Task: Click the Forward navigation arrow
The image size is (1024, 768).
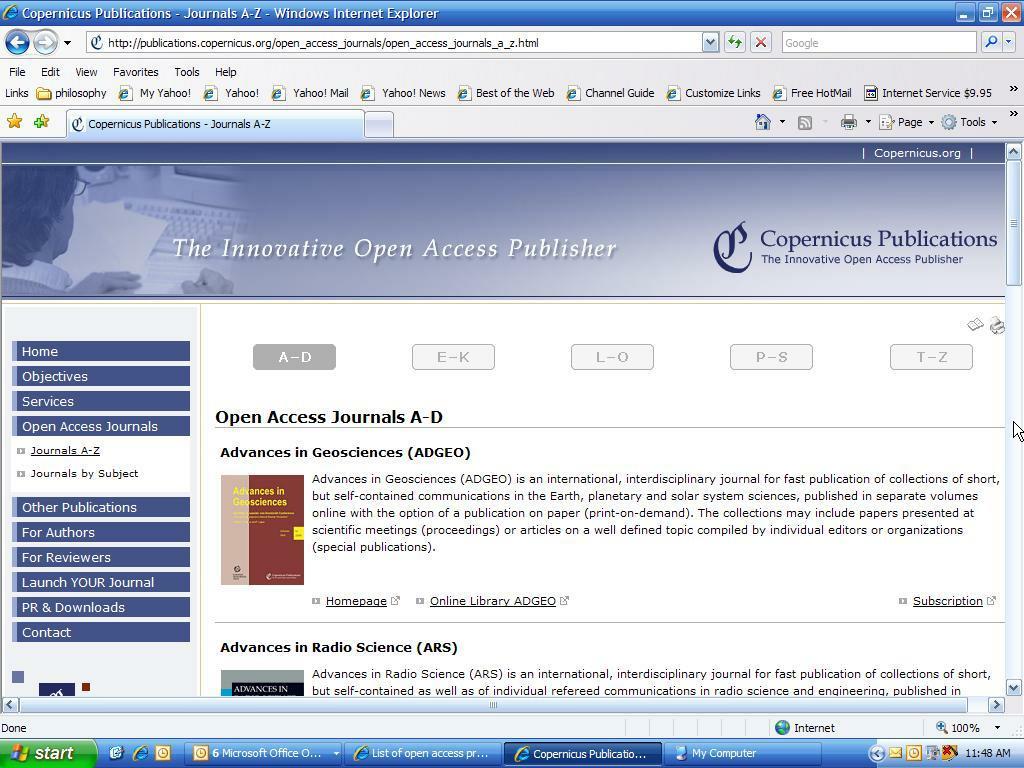Action: pos(45,43)
